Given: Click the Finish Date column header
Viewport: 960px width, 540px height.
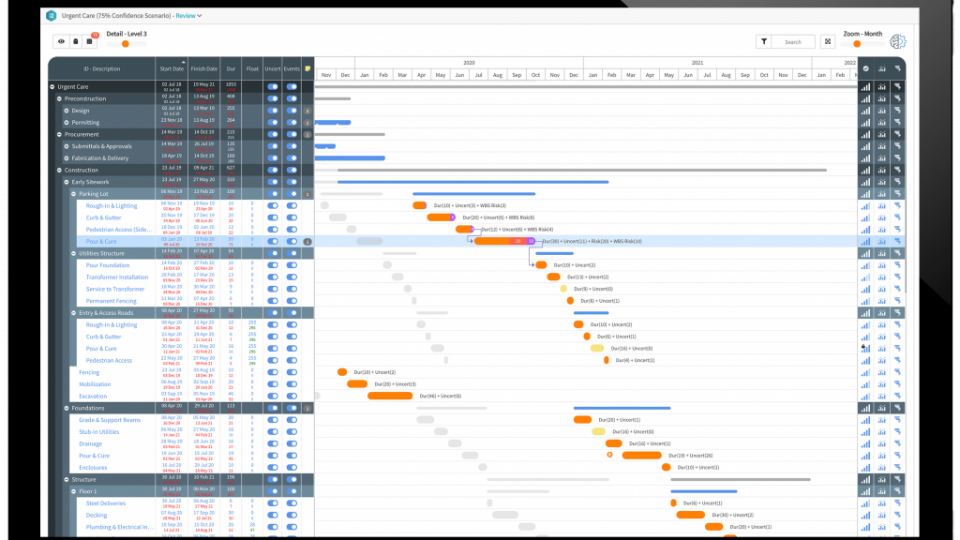Looking at the screenshot, I should pos(204,69).
